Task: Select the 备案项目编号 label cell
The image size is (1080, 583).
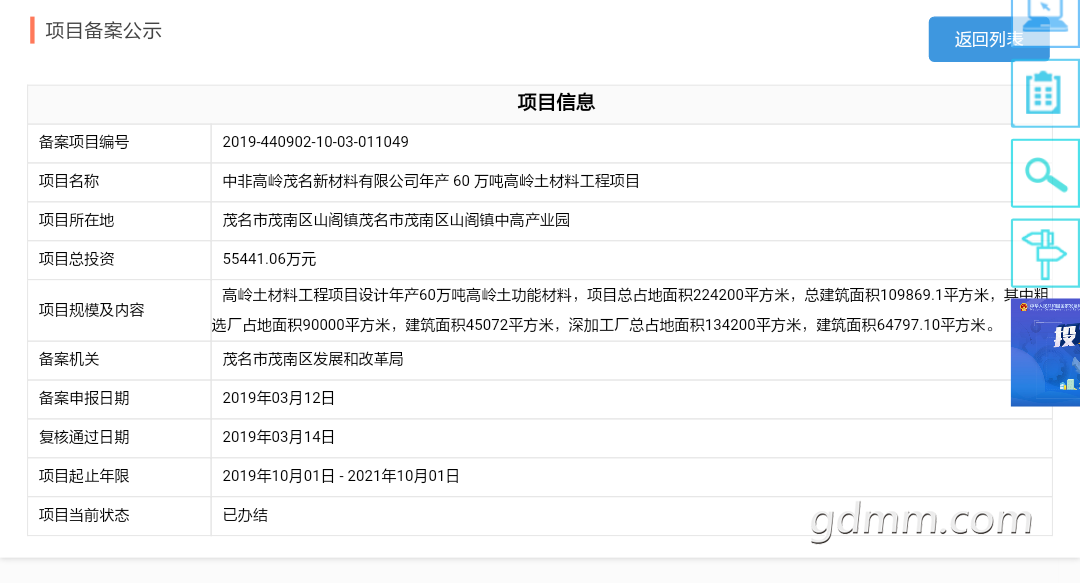Action: point(119,143)
